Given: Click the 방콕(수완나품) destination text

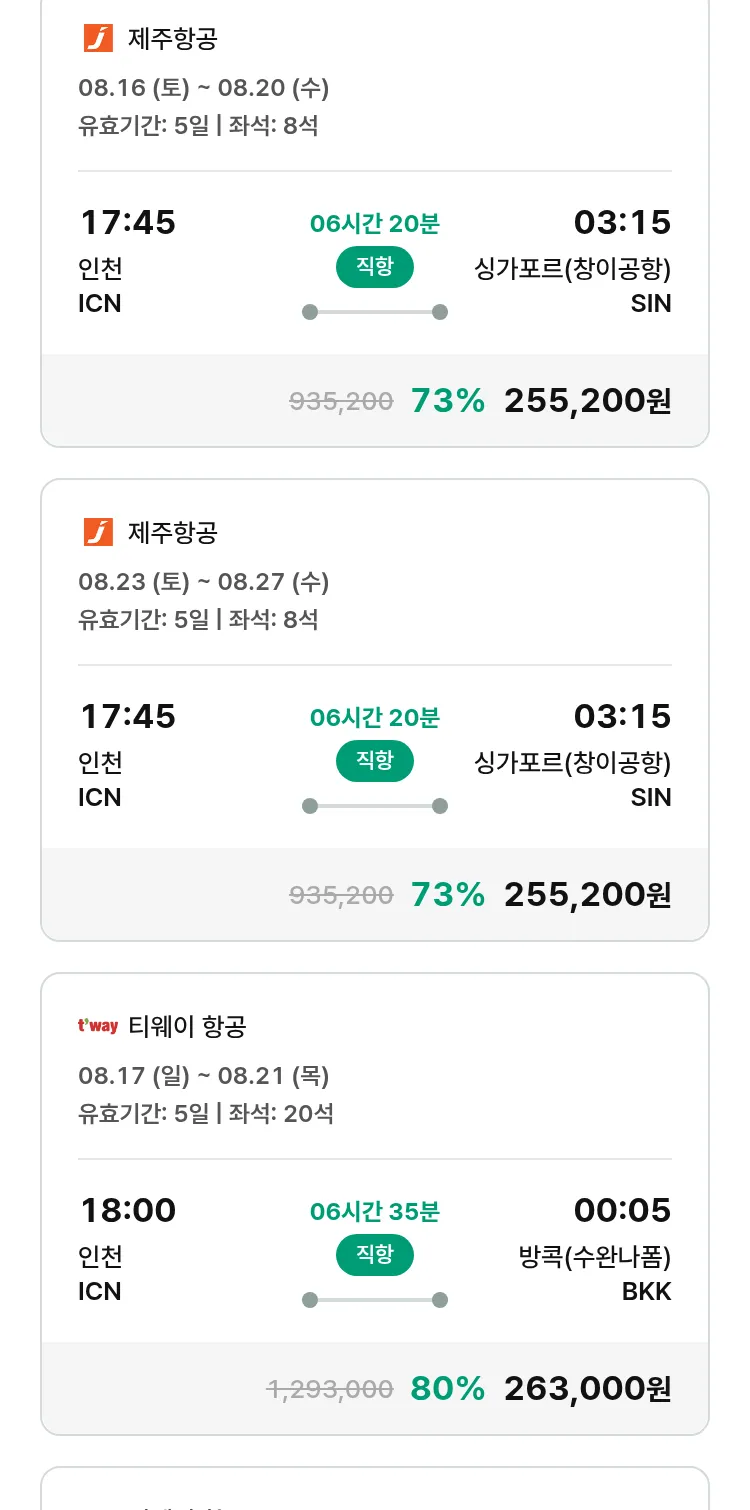Looking at the screenshot, I should point(596,1257).
